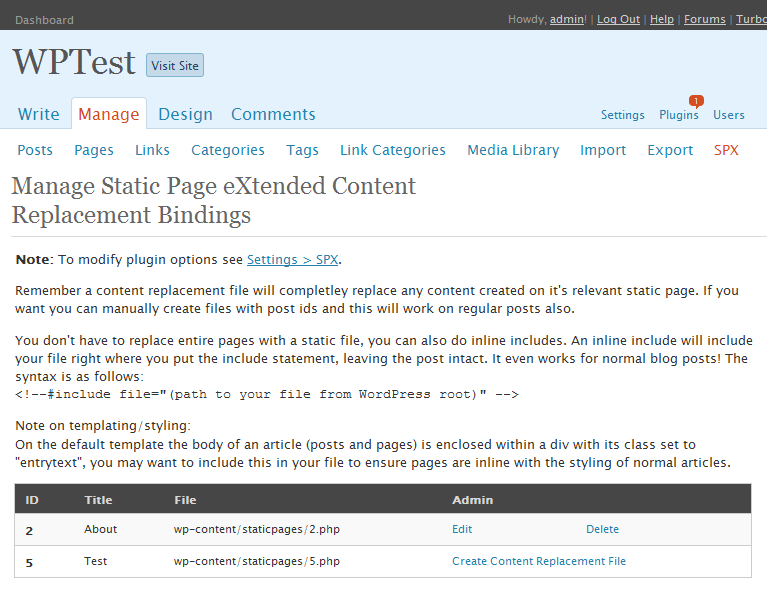Screen dimensions: 767x595
Task: Open the Visit Site button
Action: point(175,65)
